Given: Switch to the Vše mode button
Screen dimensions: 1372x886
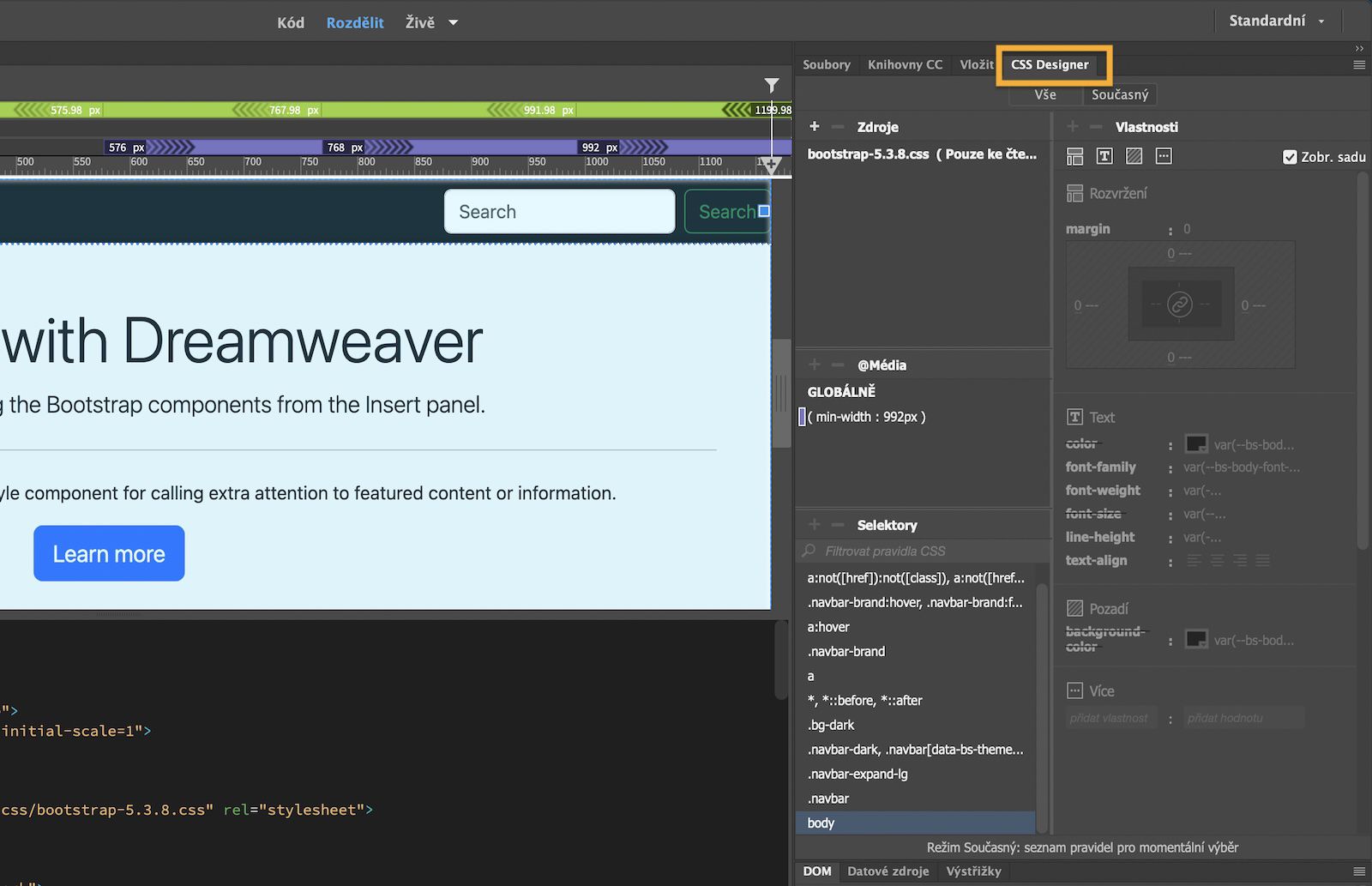Looking at the screenshot, I should [x=1044, y=94].
